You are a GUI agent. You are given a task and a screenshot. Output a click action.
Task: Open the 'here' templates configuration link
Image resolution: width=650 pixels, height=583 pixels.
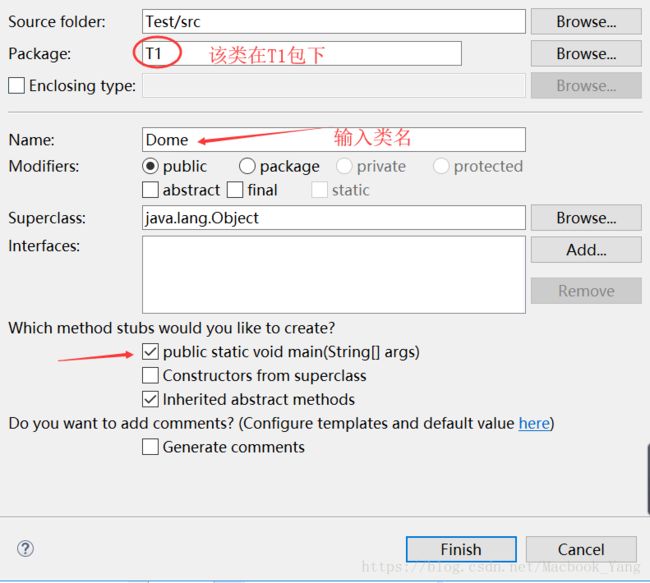click(x=533, y=423)
